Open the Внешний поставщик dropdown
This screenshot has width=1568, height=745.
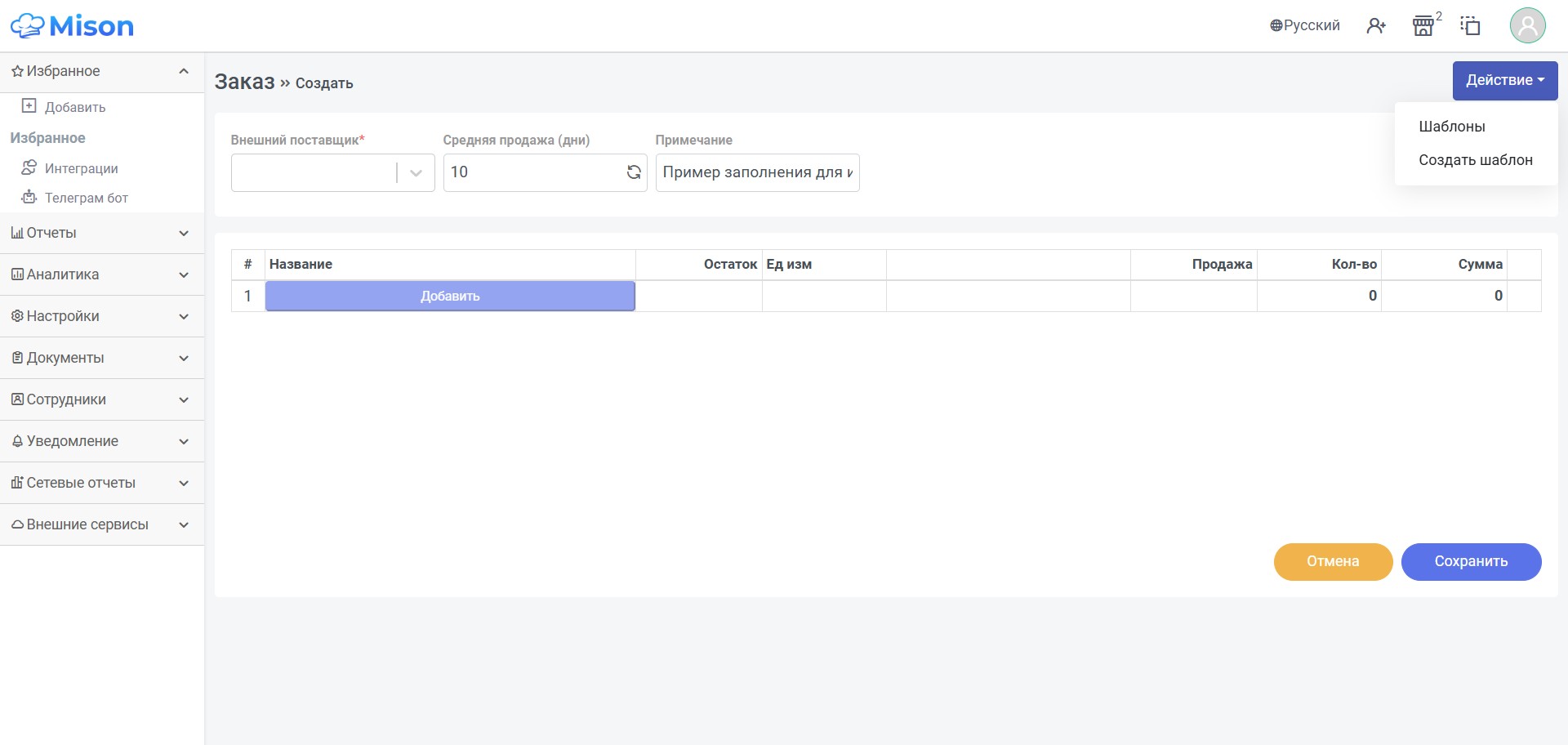tap(332, 172)
